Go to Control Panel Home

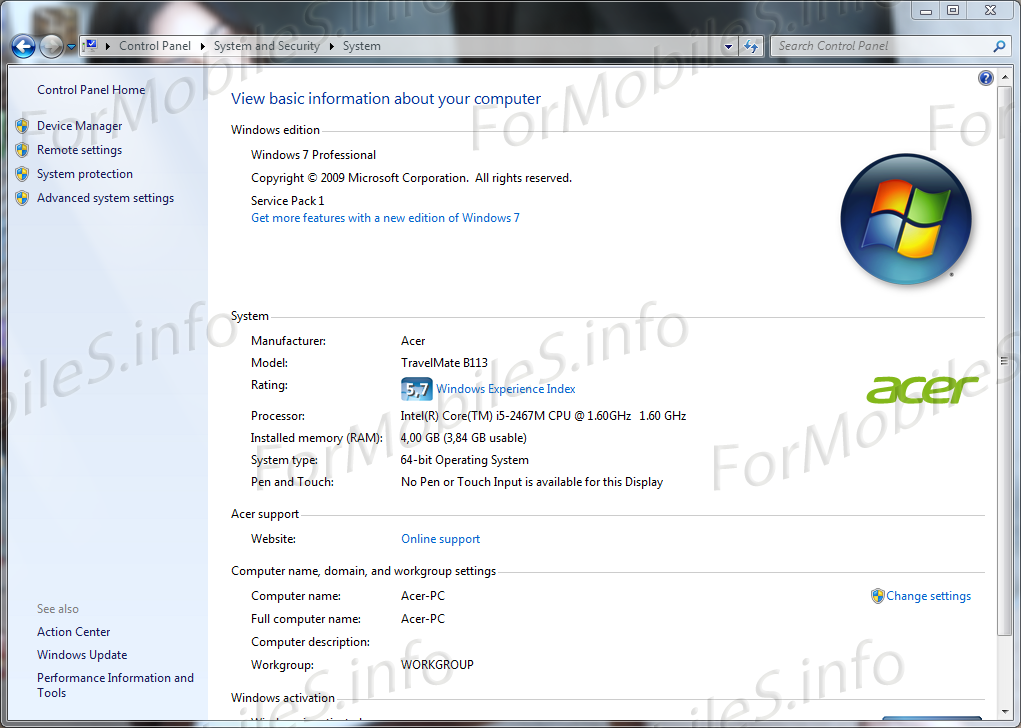pos(91,90)
